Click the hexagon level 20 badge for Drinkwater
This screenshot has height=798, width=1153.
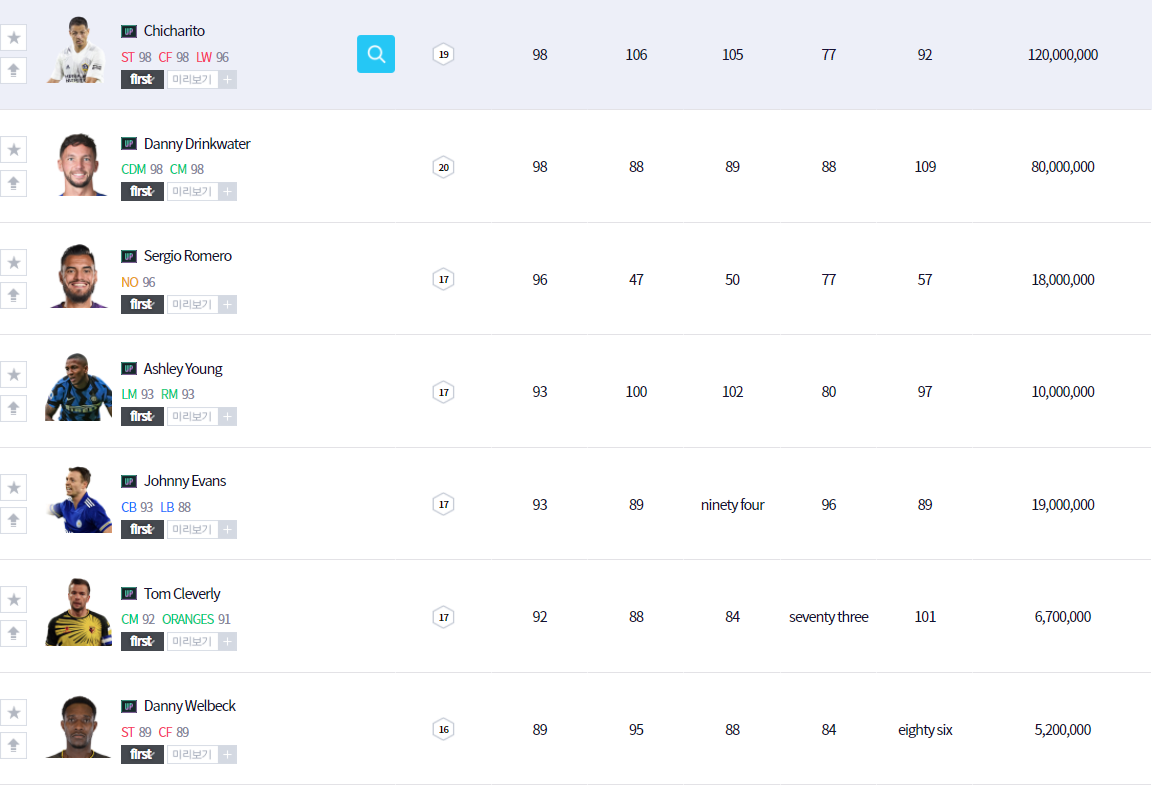pos(443,167)
